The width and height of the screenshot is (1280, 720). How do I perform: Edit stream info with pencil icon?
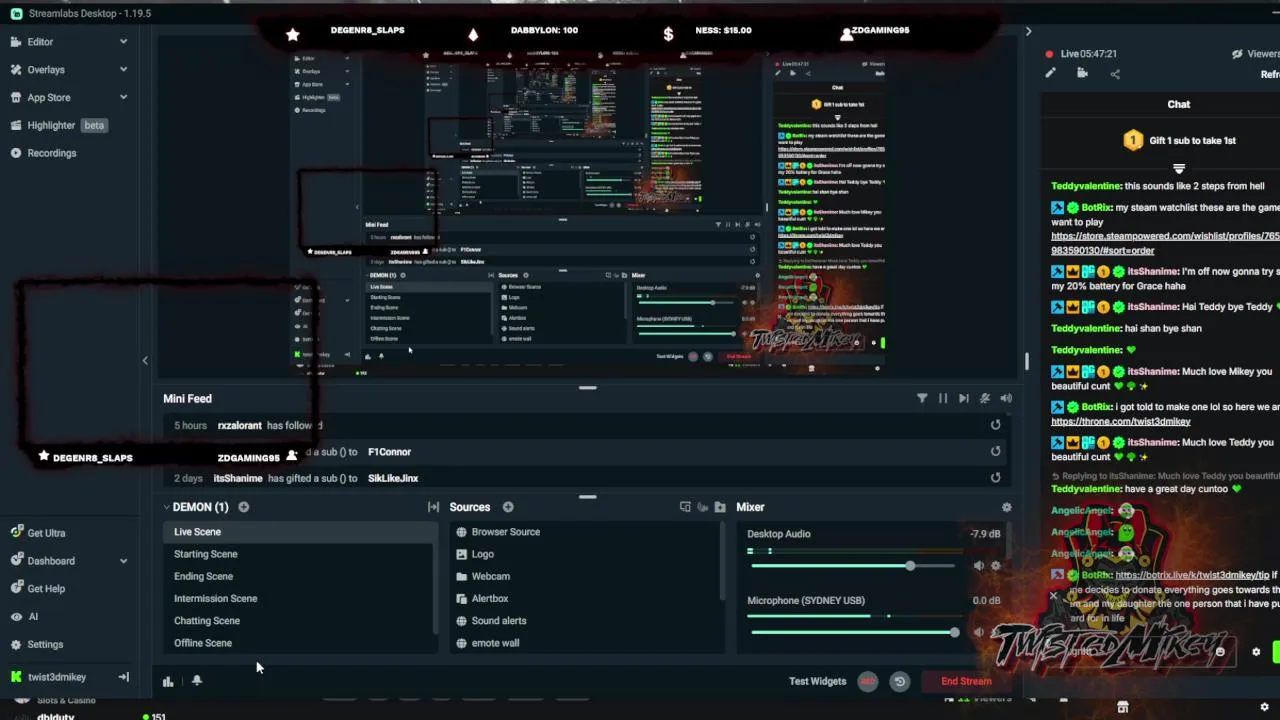(1050, 73)
